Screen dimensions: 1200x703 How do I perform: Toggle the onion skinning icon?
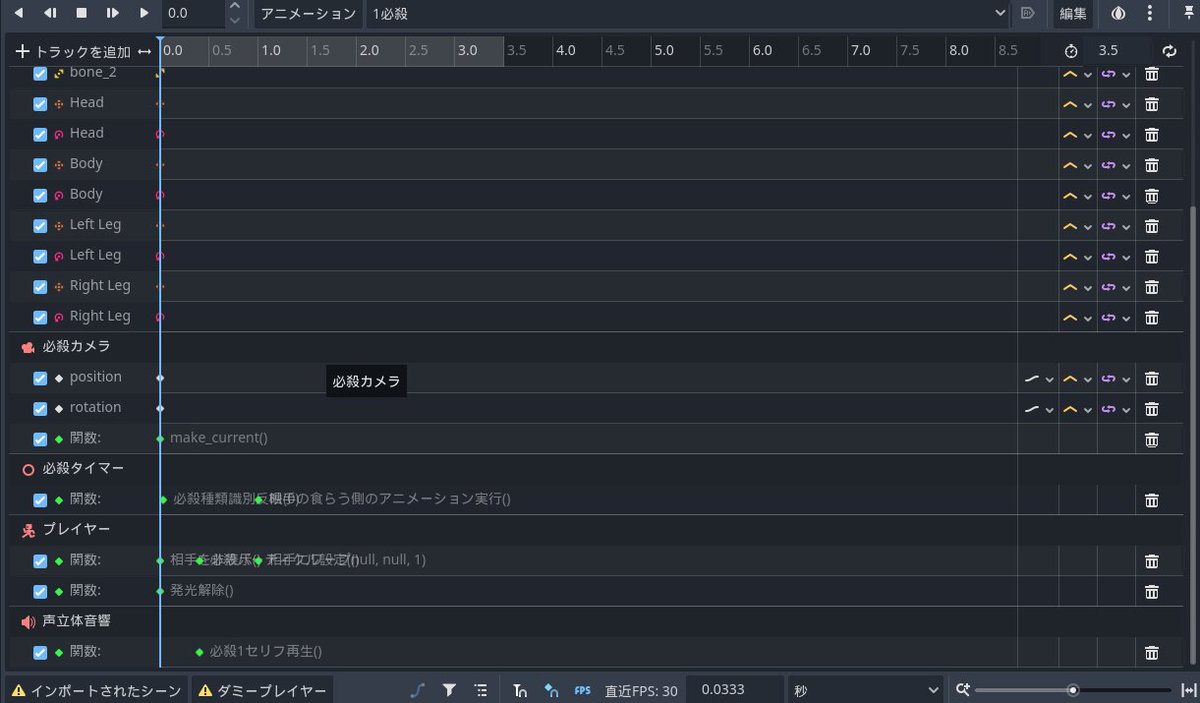click(x=1118, y=13)
